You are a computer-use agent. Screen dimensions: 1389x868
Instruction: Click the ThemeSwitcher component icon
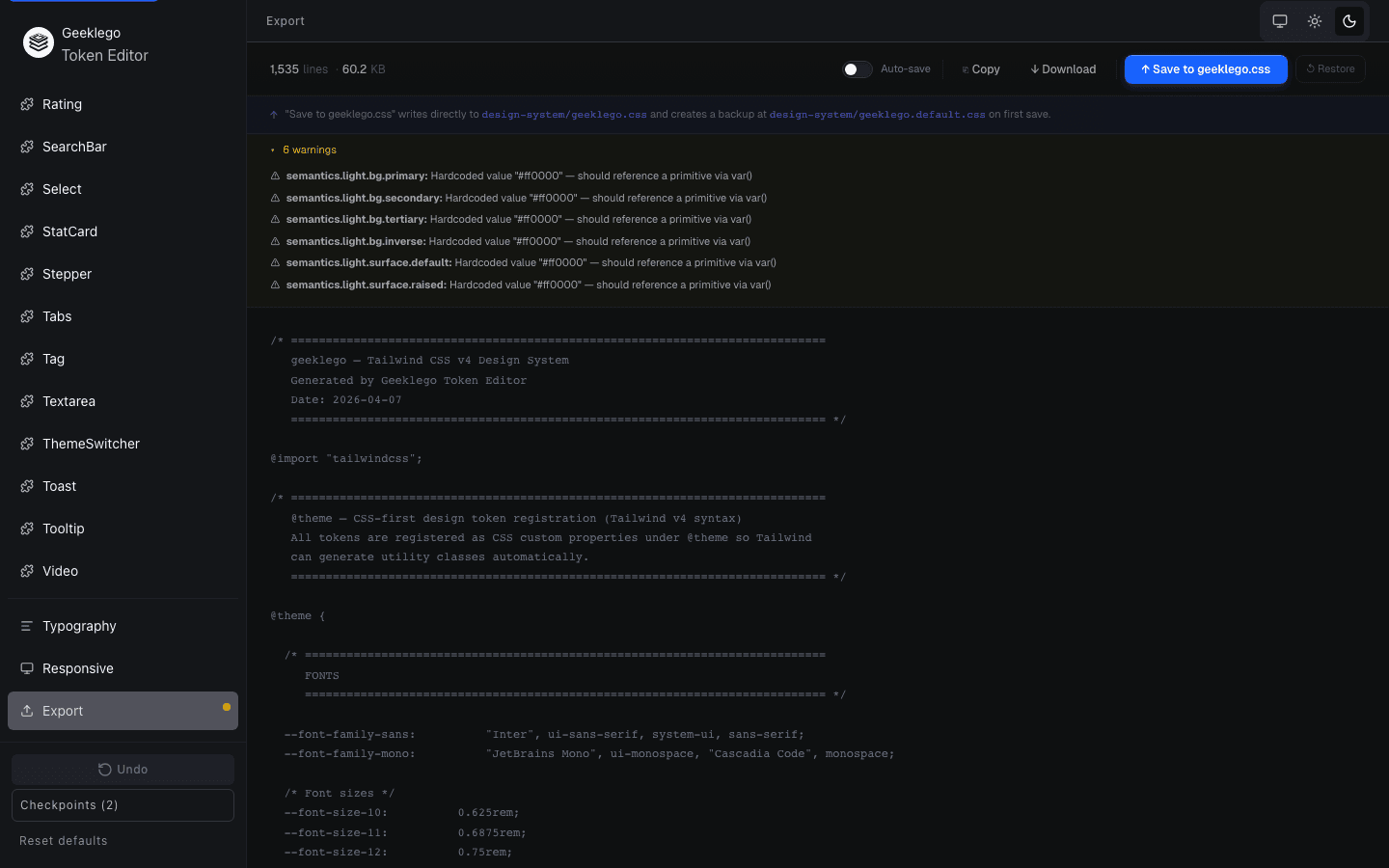point(27,444)
